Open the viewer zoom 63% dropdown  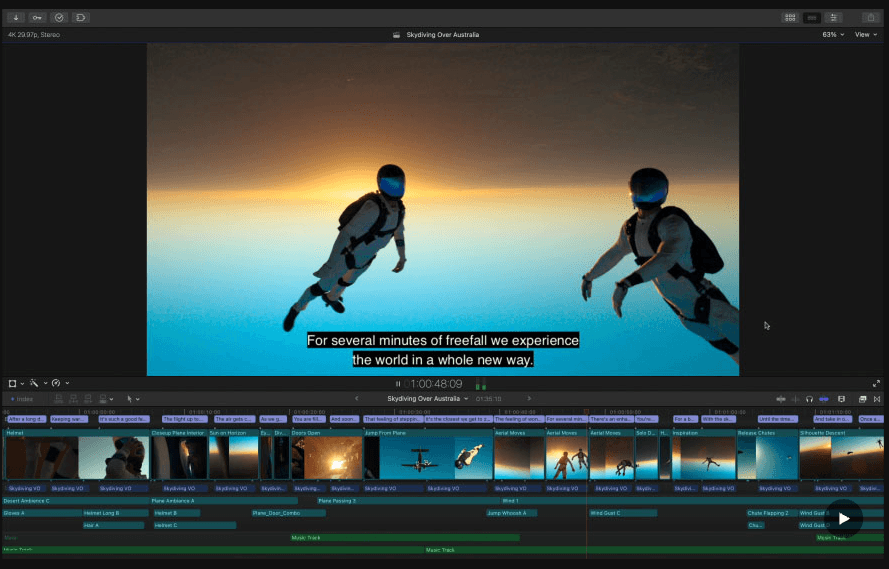click(x=833, y=34)
